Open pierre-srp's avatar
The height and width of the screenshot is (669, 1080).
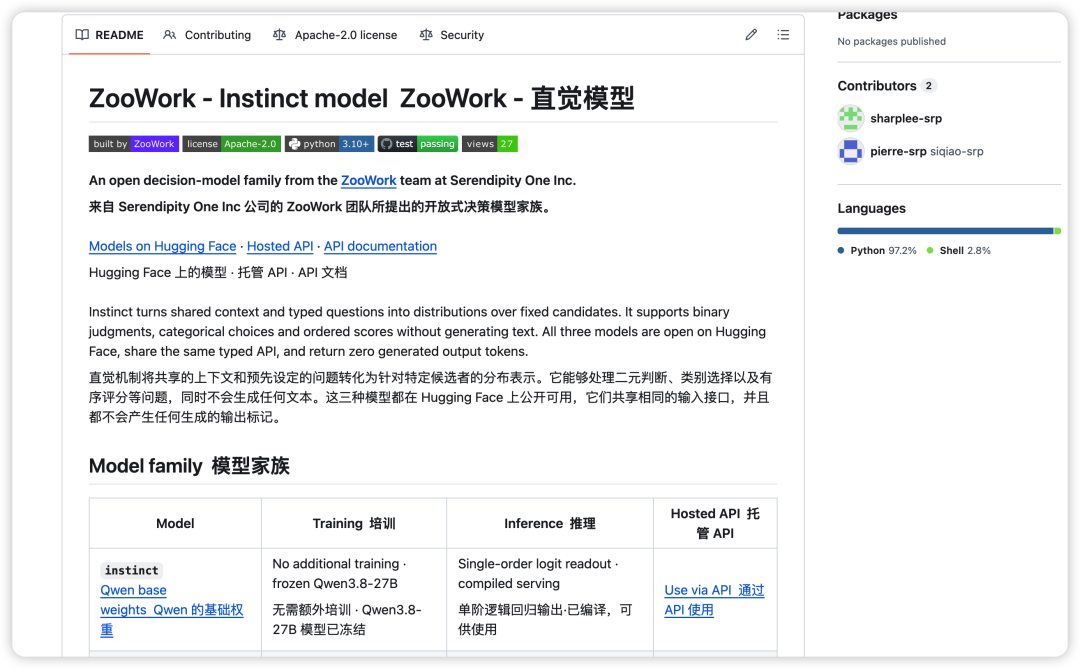coord(851,151)
